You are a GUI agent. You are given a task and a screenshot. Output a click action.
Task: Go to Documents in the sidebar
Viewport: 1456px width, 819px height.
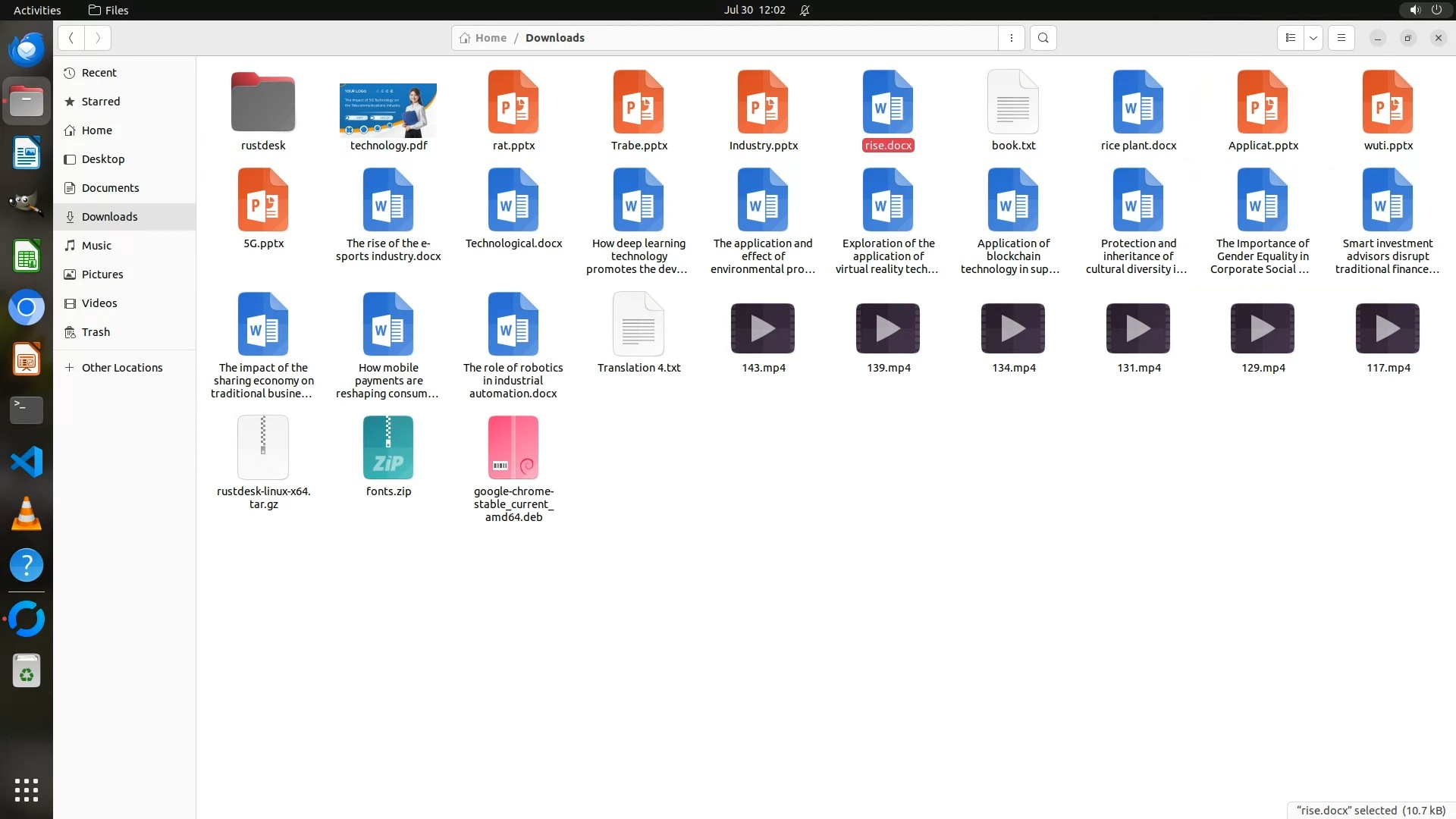(x=110, y=188)
